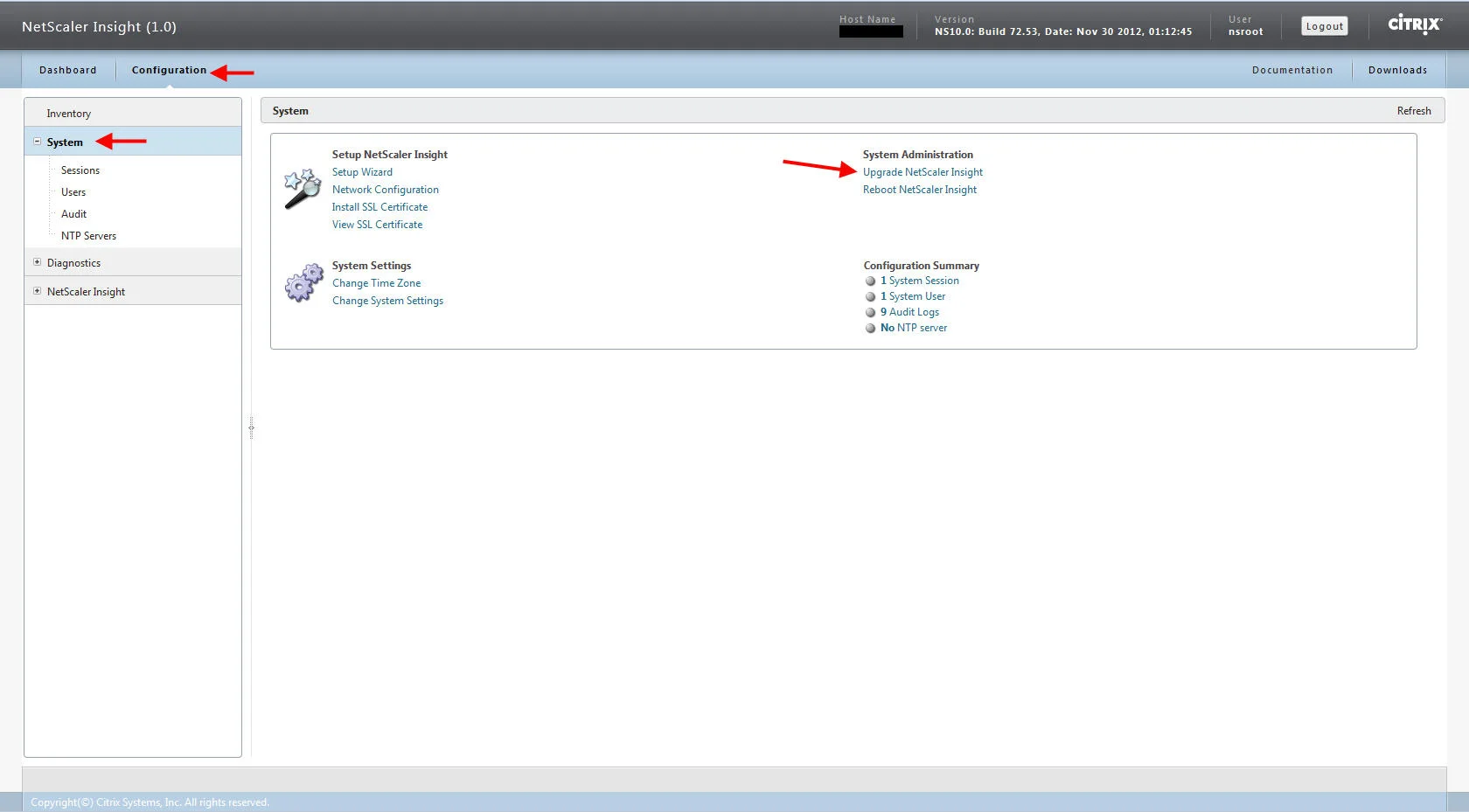This screenshot has height=812, width=1469.
Task: Click the System Administration heading
Action: [917, 155]
